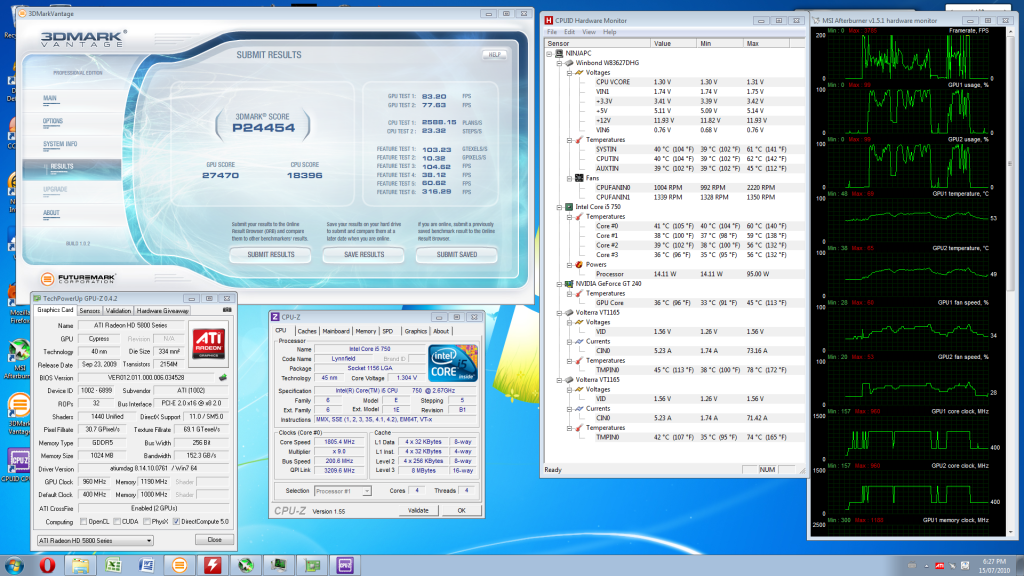Switch to the purple CPU-Z taskbar icon
The height and width of the screenshot is (576, 1024).
pyautogui.click(x=345, y=565)
